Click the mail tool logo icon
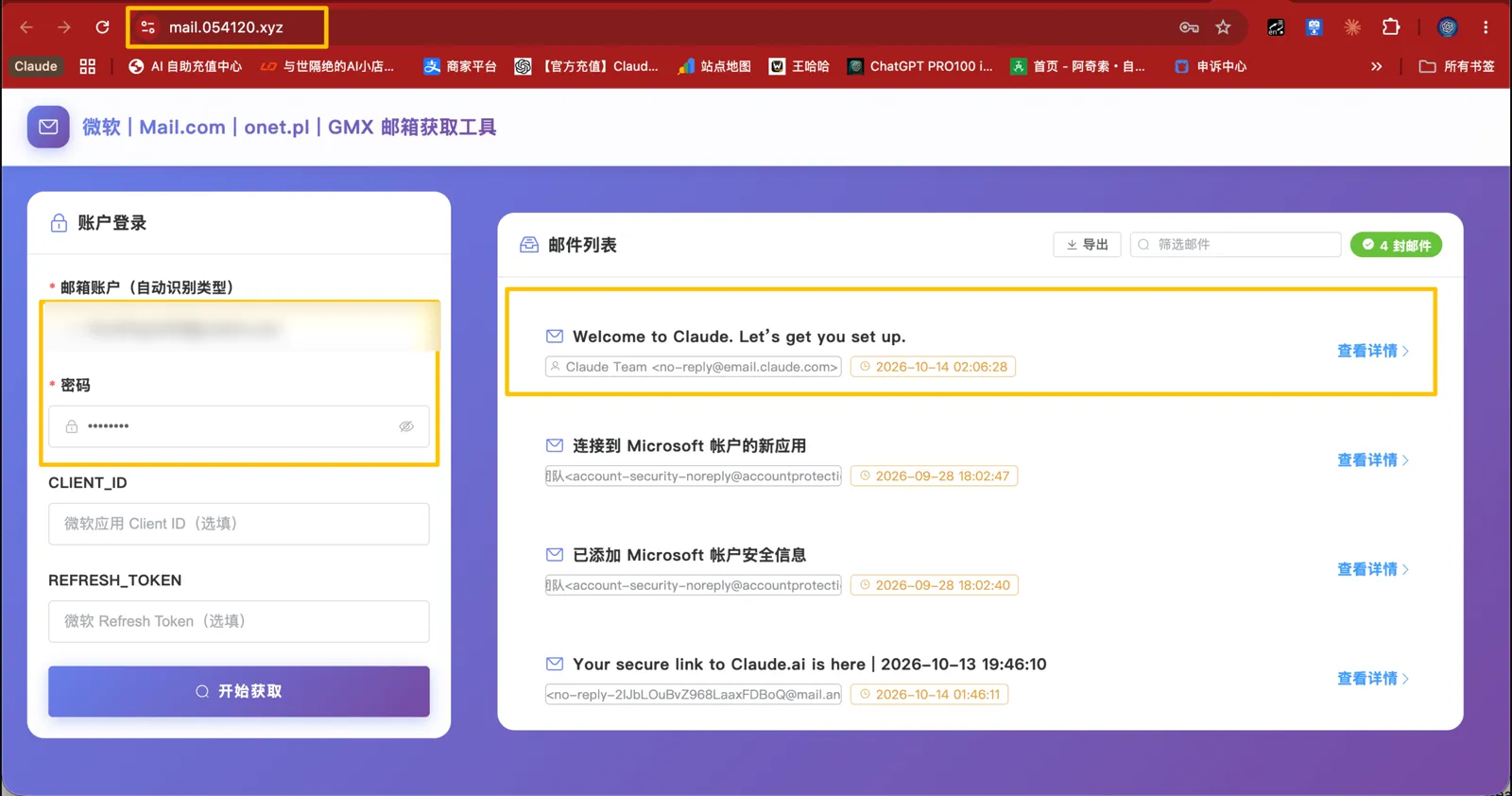The width and height of the screenshot is (1512, 796). [48, 127]
